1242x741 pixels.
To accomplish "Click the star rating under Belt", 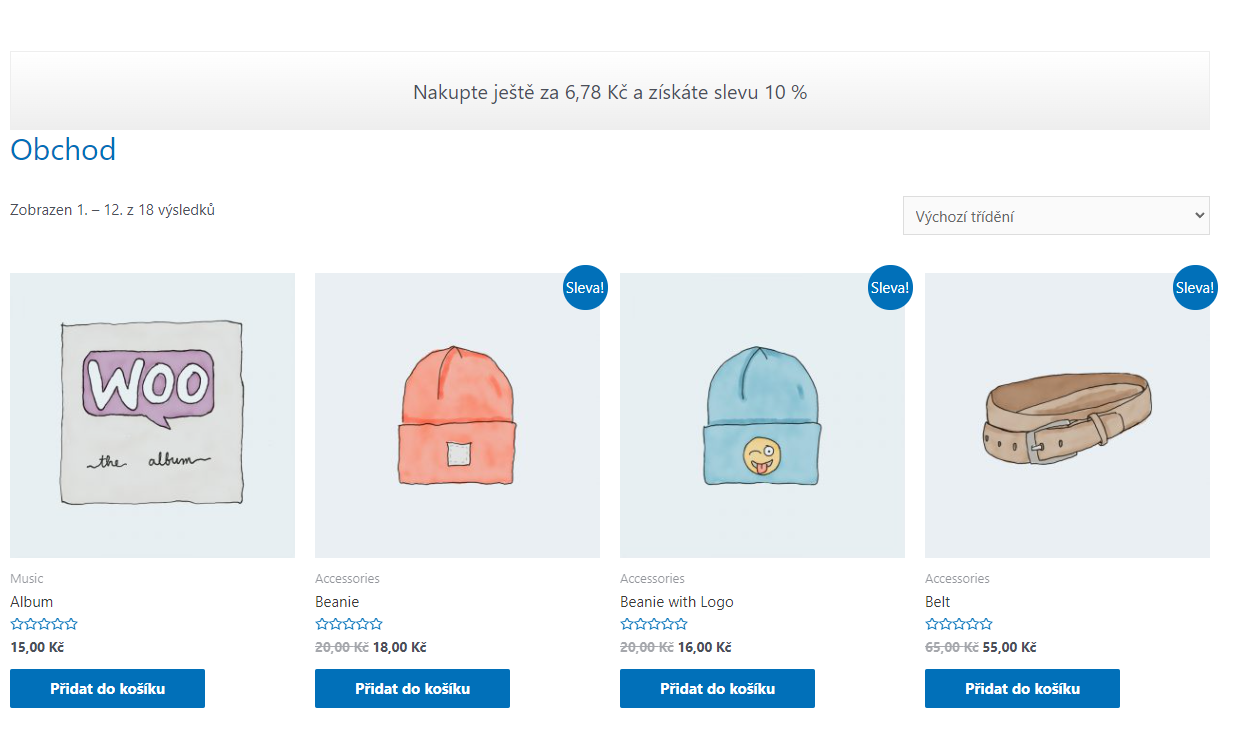I will click(959, 624).
